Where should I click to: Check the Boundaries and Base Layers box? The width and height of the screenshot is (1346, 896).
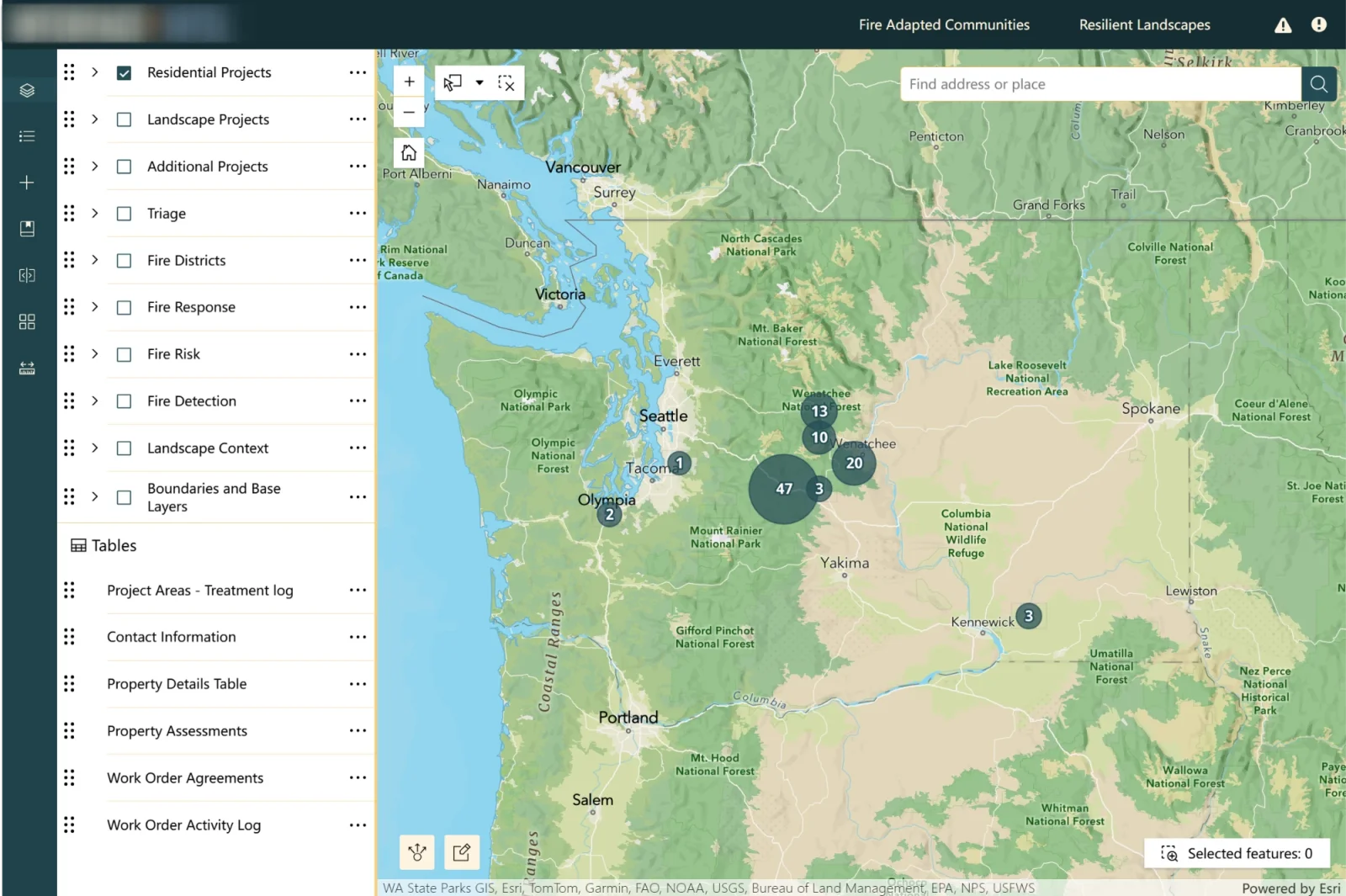(124, 497)
